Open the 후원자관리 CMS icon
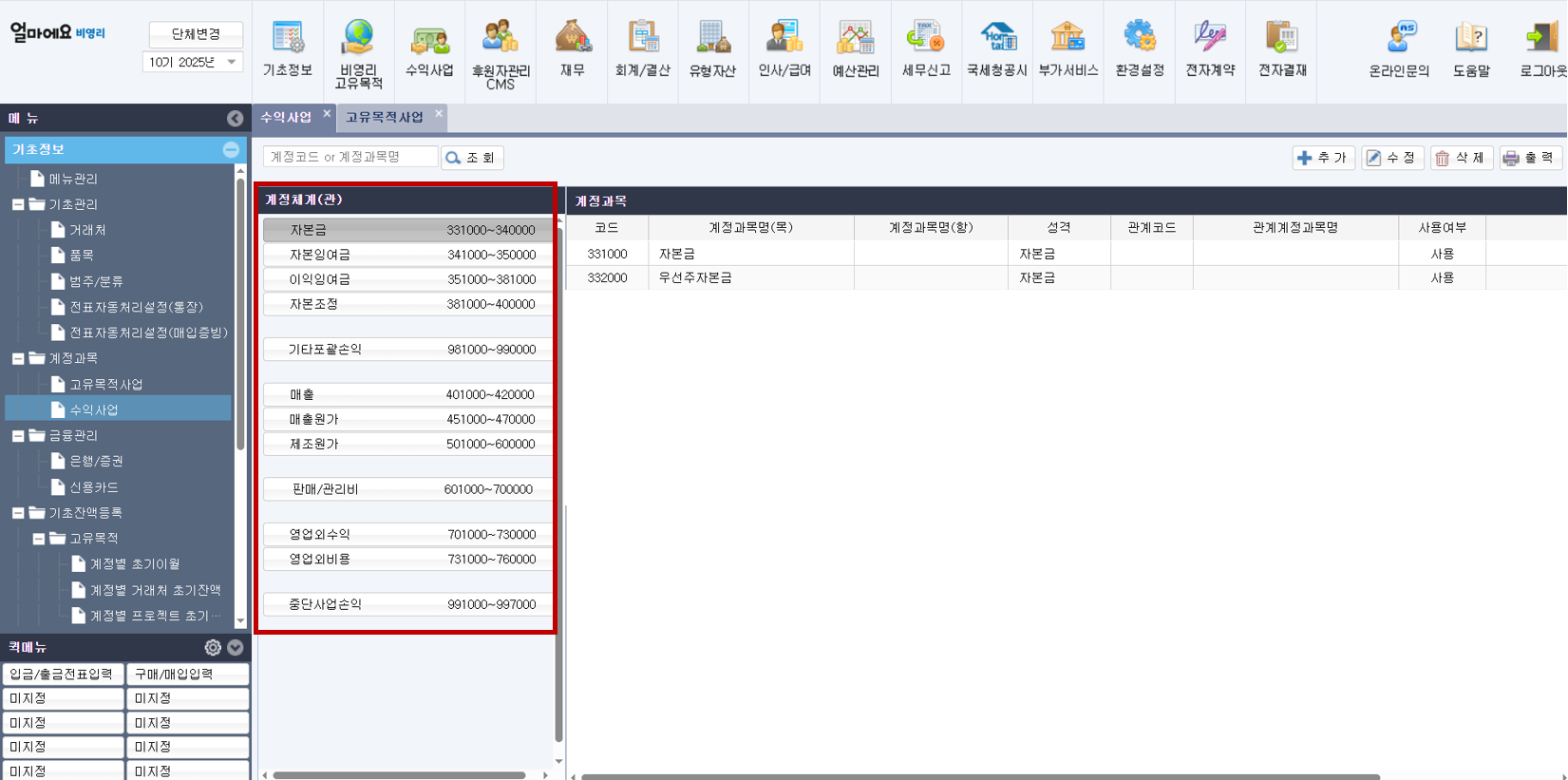 click(x=501, y=54)
